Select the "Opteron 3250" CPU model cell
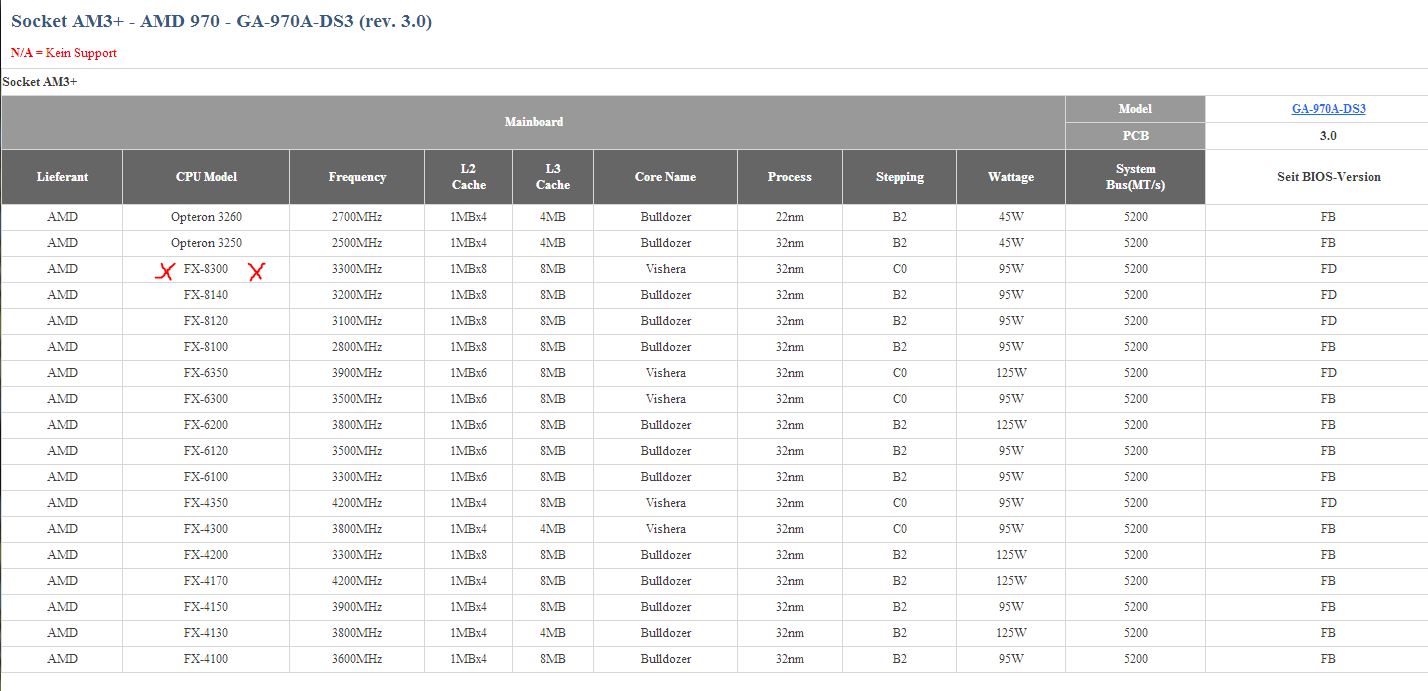Screen dimensions: 1428x691 [x=206, y=243]
